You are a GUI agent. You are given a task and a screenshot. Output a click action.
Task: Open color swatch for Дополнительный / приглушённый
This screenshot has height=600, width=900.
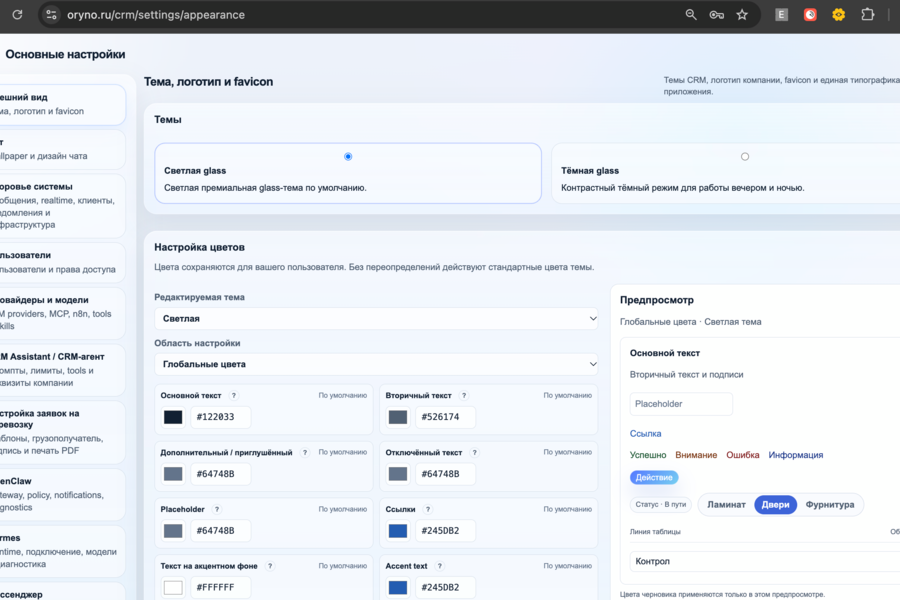tap(173, 474)
